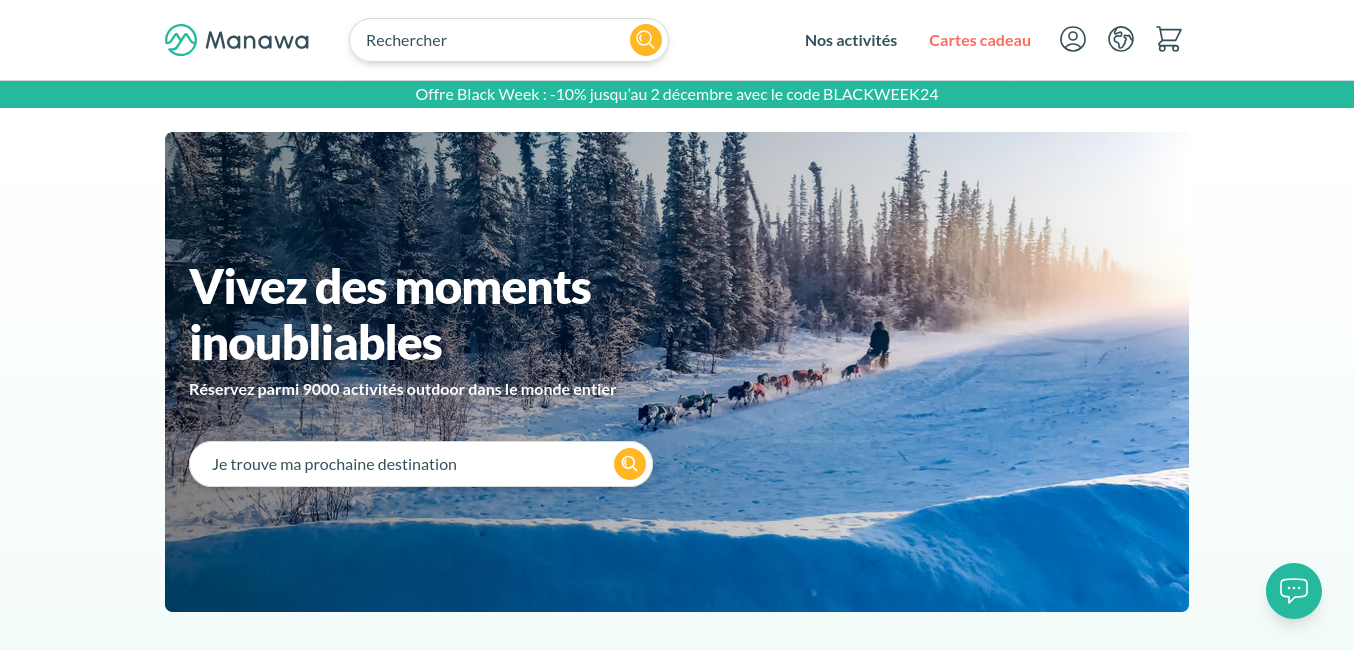
Task: Click the orange magnifier in the header search
Action: 646,40
